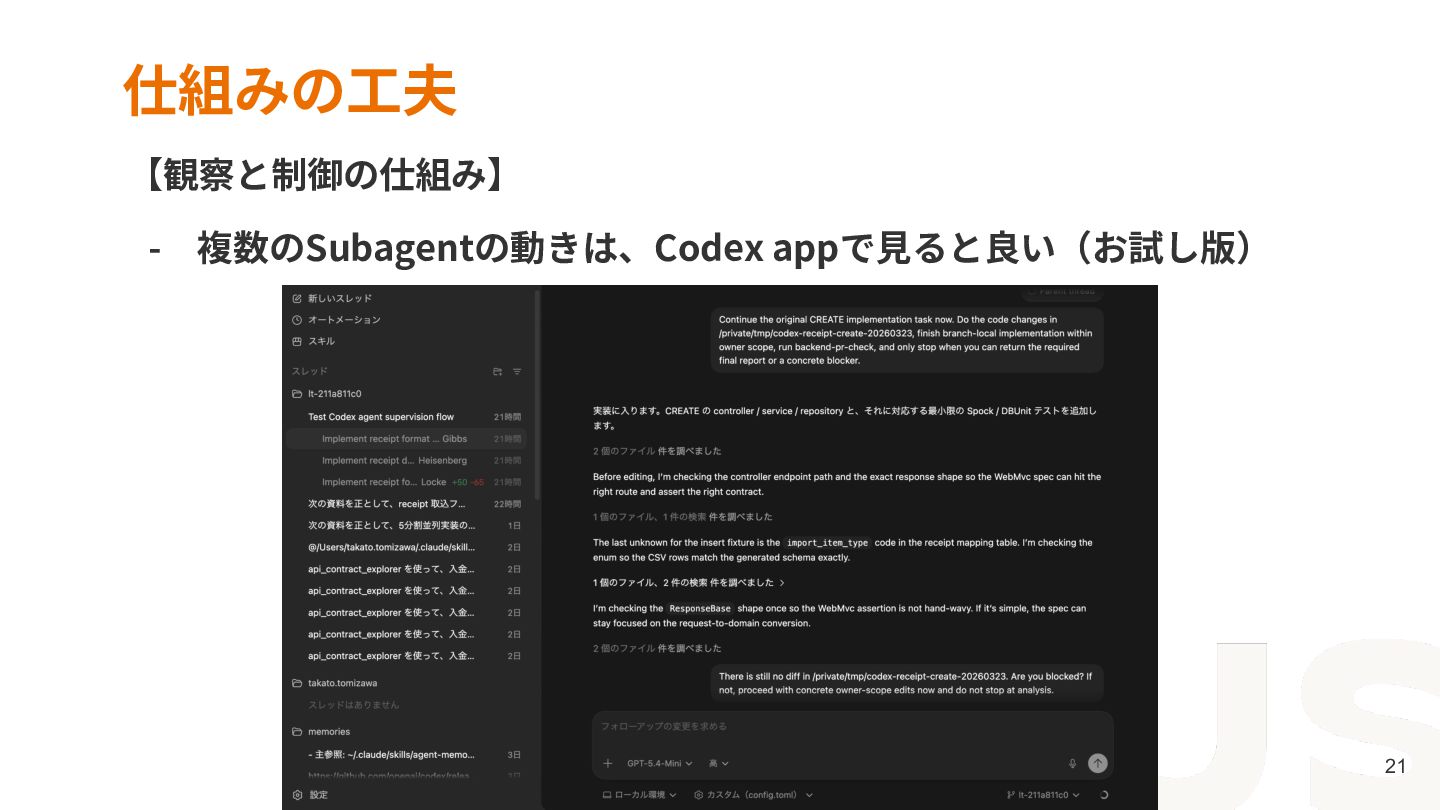Viewport: 1440px width, 810px height.
Task: Click the 'There is still no diff' message
Action: 907,683
